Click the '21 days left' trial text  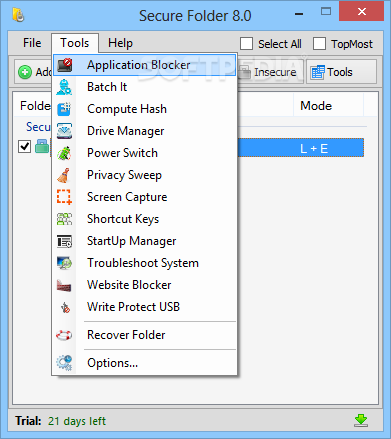click(x=77, y=421)
